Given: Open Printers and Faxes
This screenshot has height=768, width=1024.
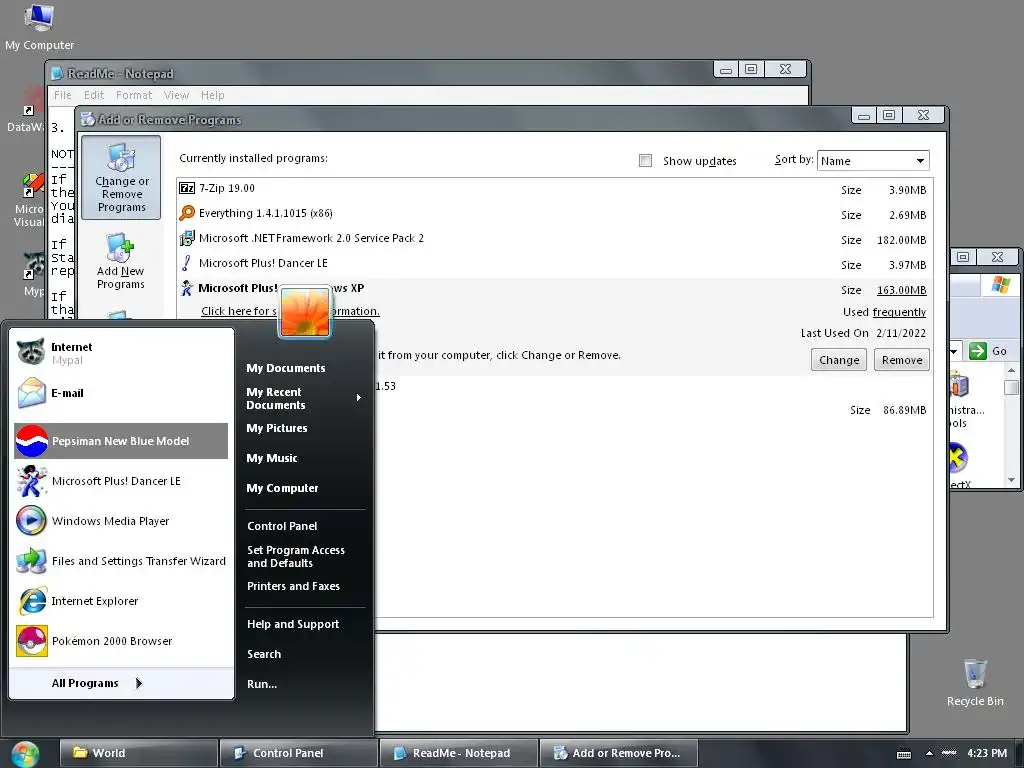Looking at the screenshot, I should click(x=293, y=586).
